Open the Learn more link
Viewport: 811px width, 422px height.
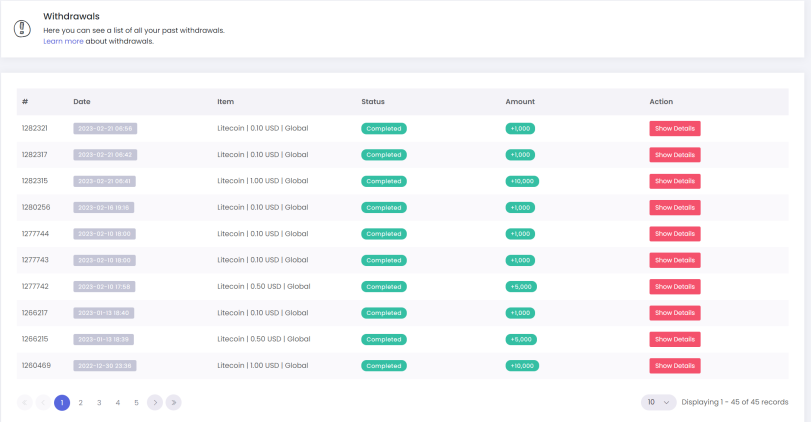pyautogui.click(x=63, y=41)
